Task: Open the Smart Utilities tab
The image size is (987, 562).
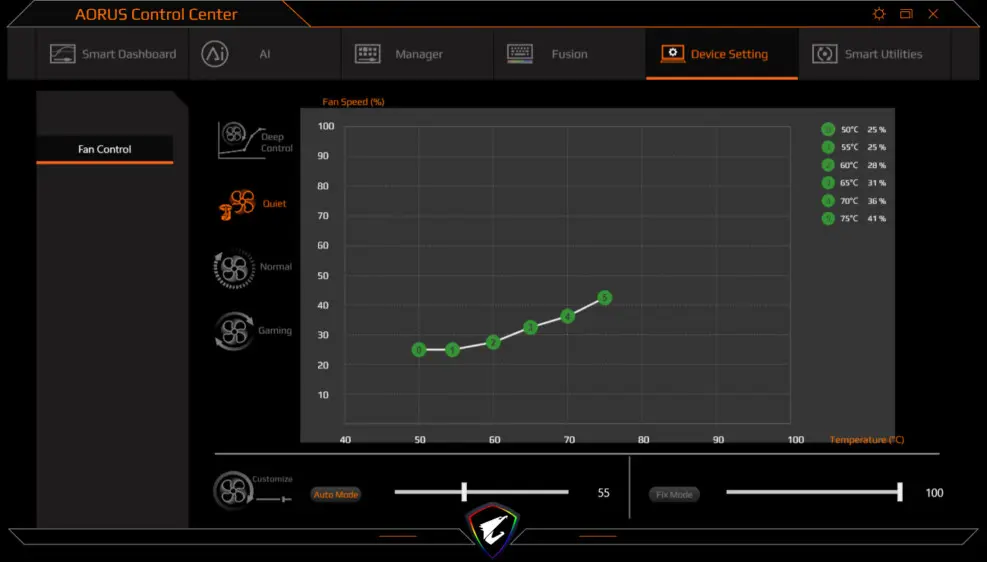Action: pyautogui.click(x=874, y=54)
